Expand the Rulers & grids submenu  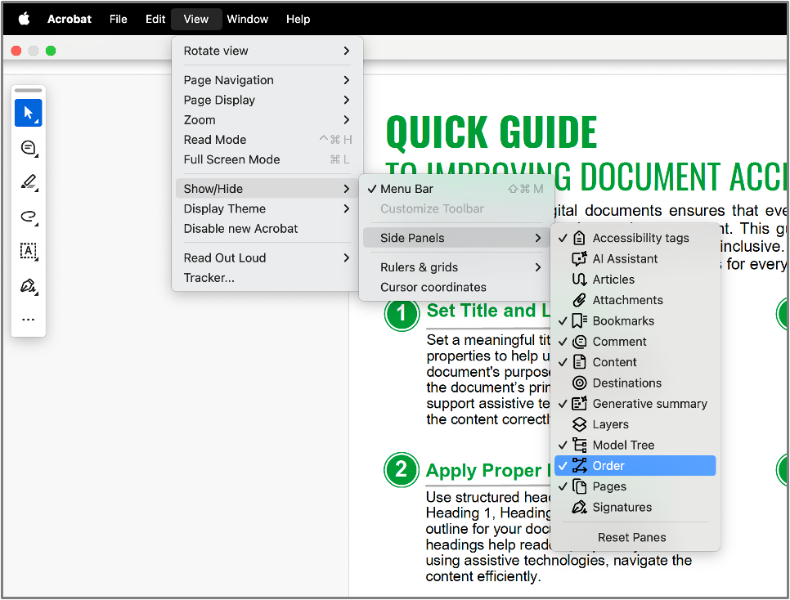(456, 267)
